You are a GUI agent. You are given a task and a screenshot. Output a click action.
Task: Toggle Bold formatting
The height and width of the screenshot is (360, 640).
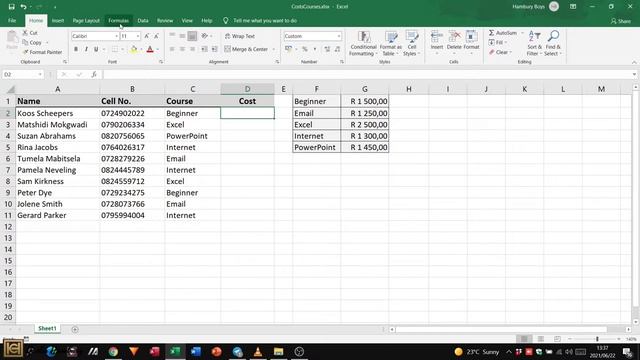point(76,49)
